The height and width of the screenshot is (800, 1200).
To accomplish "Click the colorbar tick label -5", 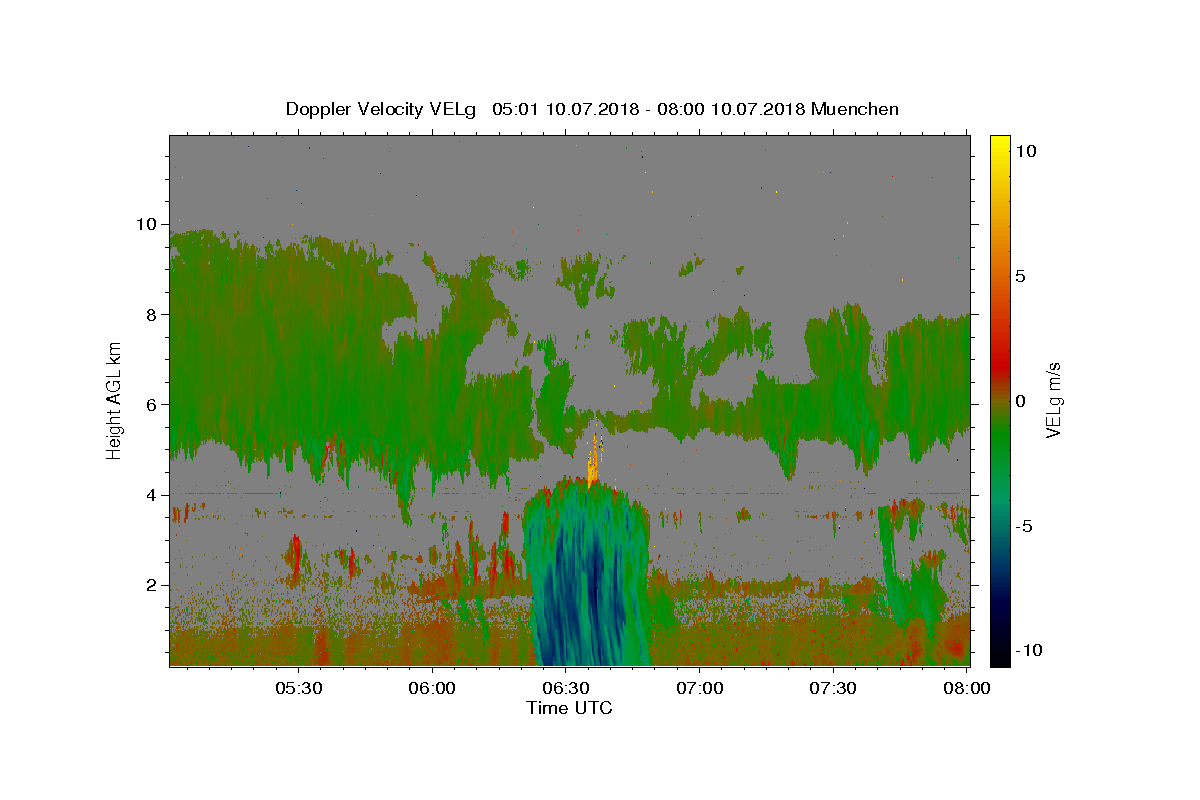I will tap(1025, 526).
